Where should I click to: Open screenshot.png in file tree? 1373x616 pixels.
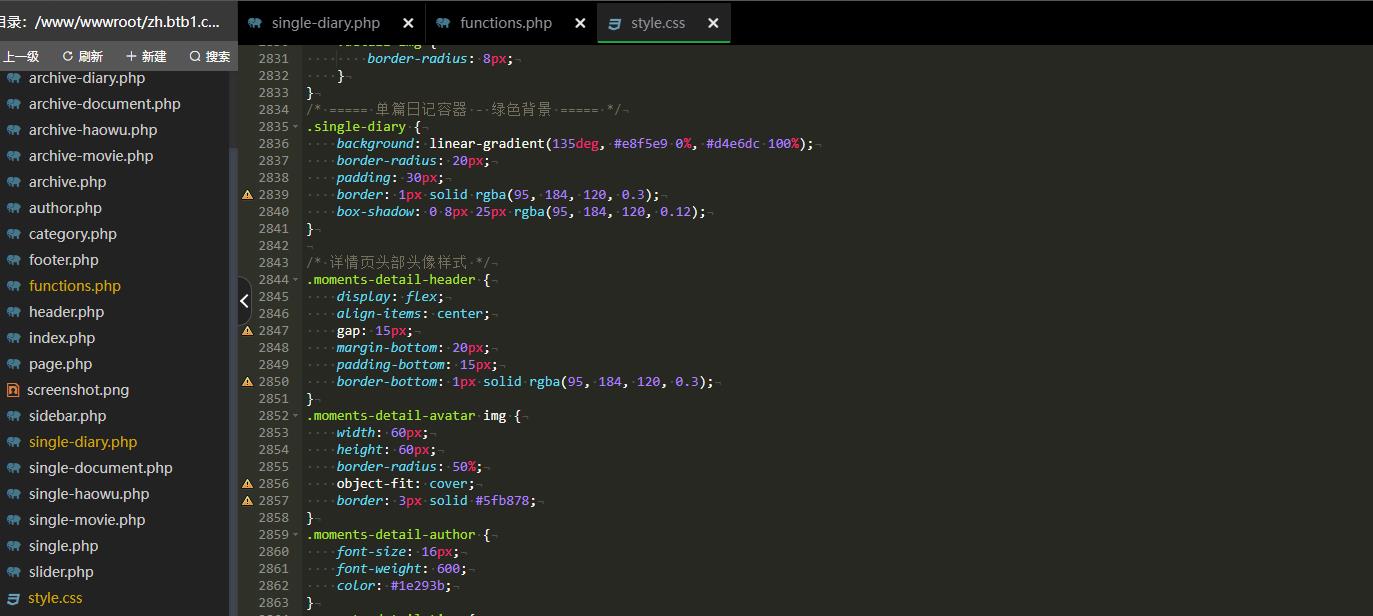point(77,390)
